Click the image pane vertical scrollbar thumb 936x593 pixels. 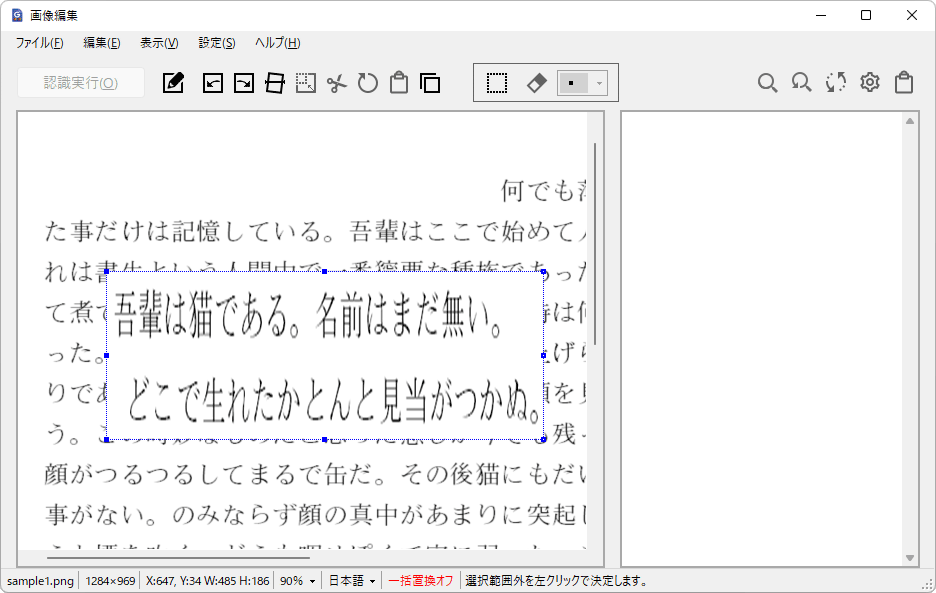(595, 245)
